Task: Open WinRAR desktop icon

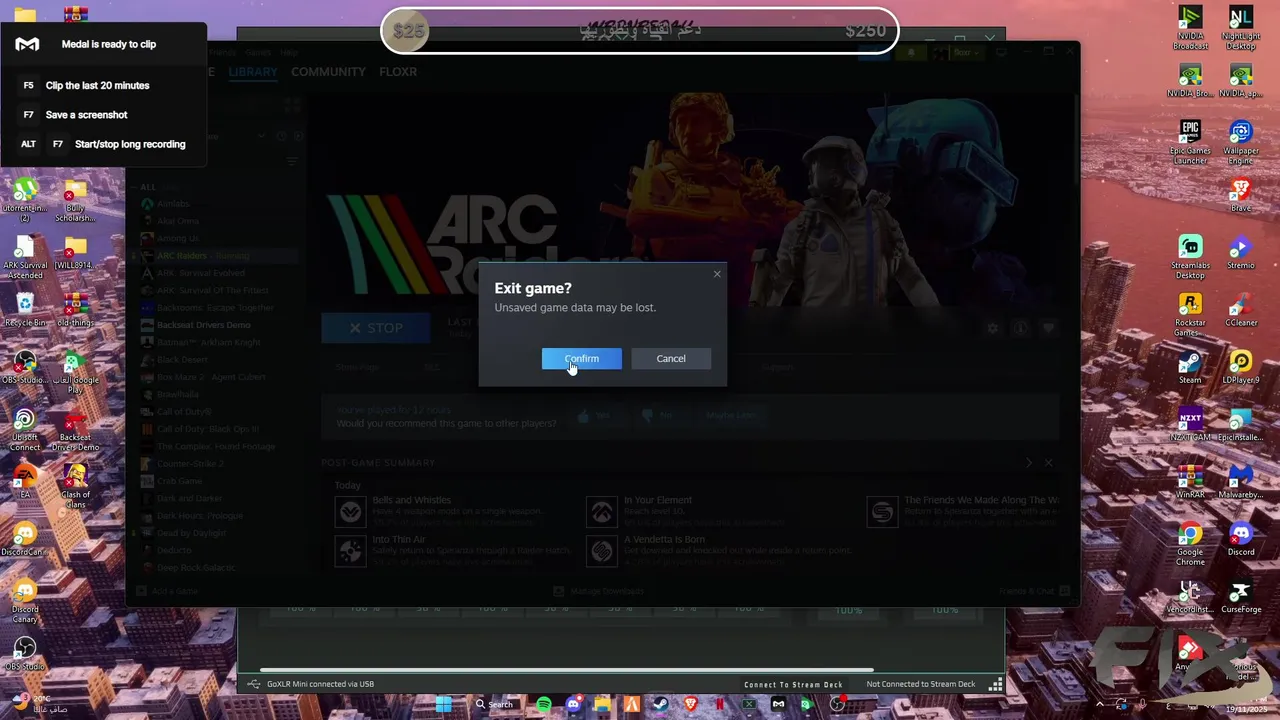Action: (x=1190, y=482)
